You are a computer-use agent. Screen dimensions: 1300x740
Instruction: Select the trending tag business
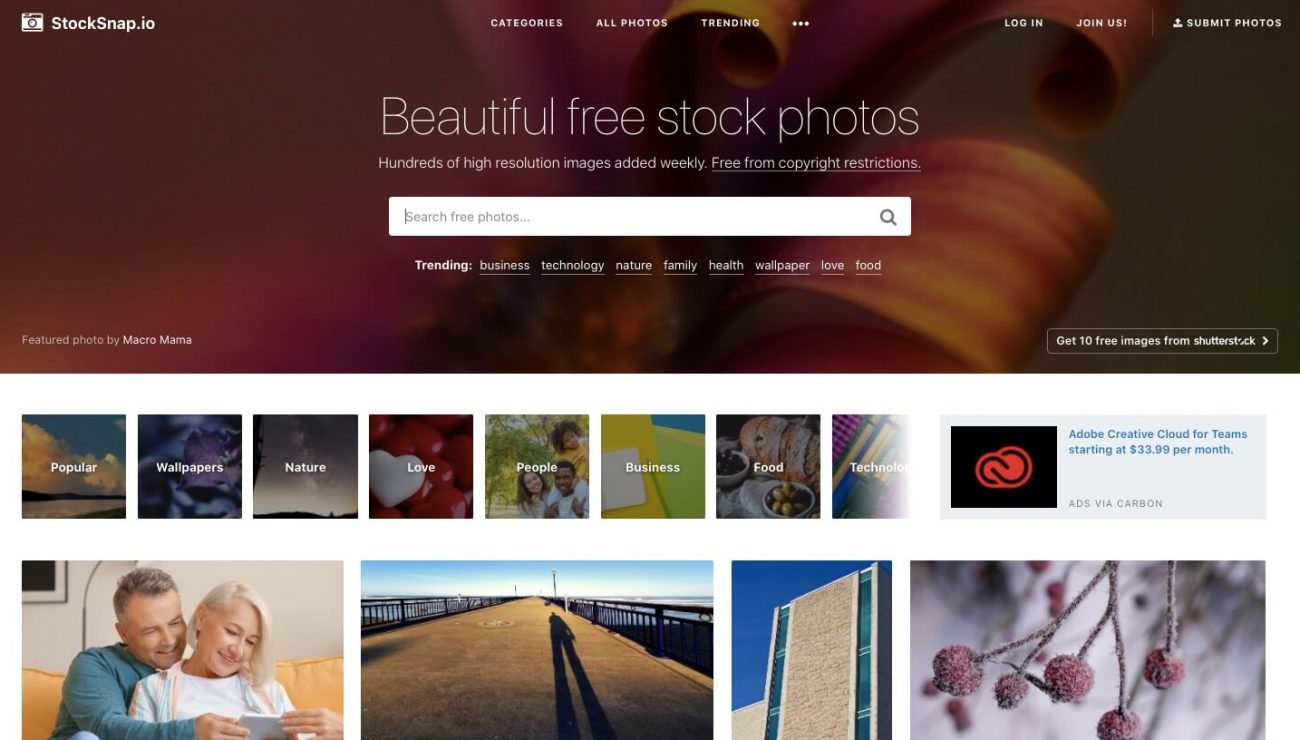[x=504, y=265]
